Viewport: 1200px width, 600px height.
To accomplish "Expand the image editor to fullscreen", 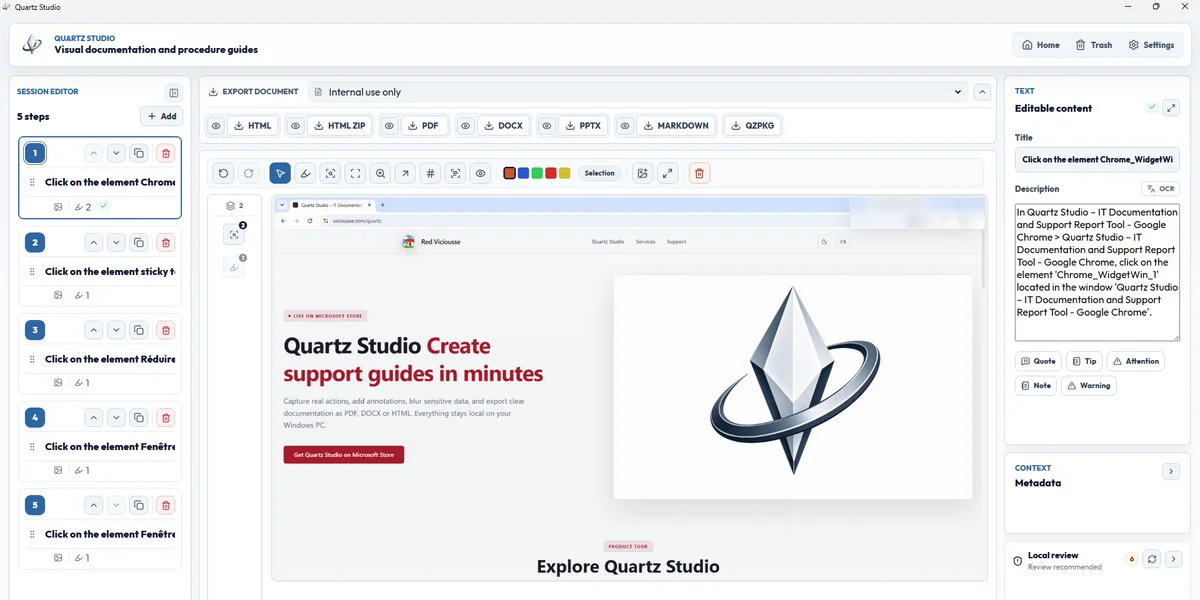I will coord(668,173).
